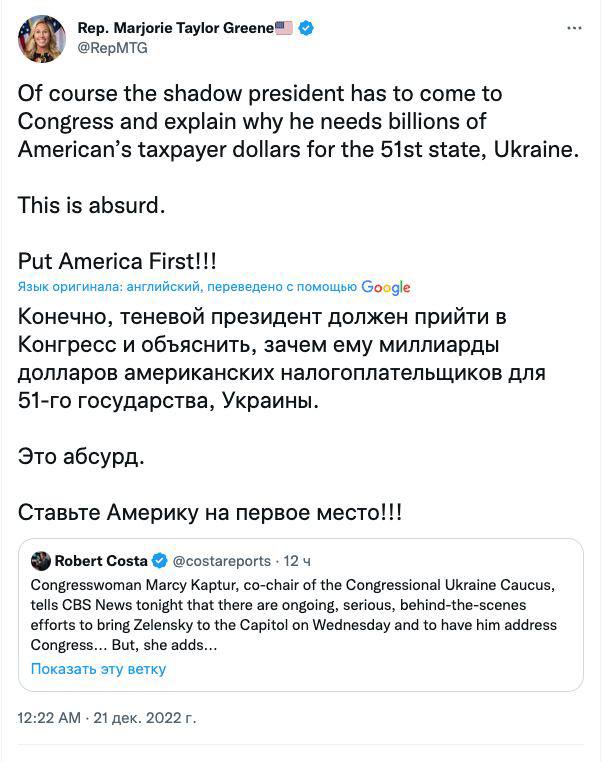Click the blue verified badge beside Greene's name

(307, 28)
